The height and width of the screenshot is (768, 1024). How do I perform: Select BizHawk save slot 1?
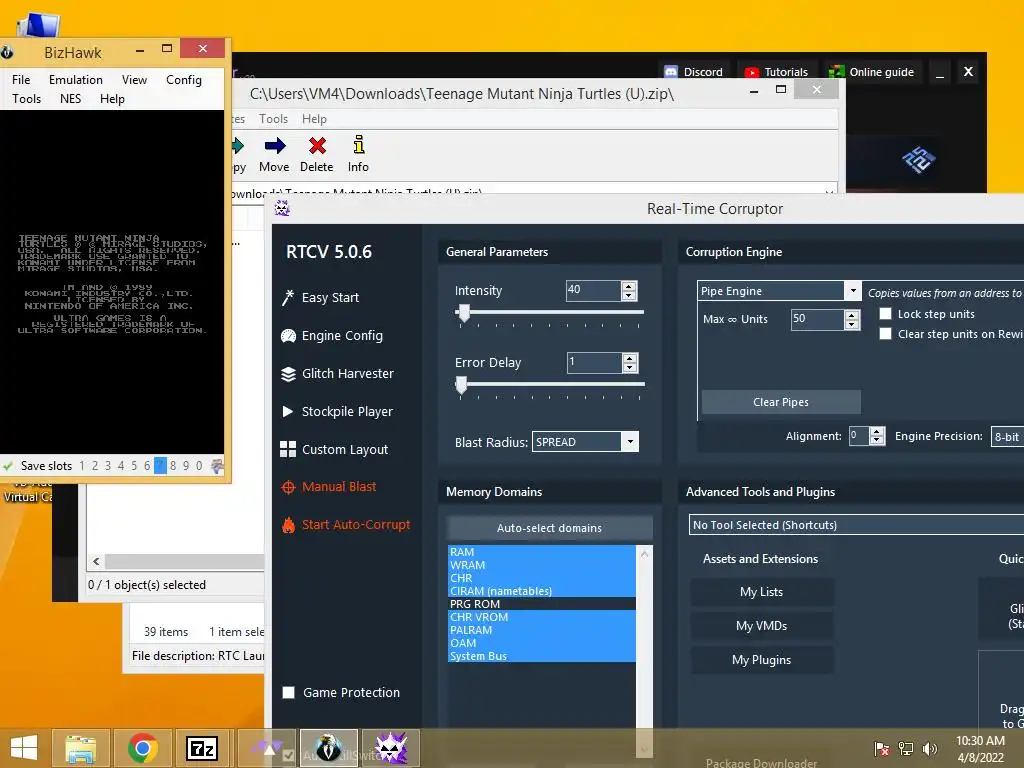tap(82, 466)
